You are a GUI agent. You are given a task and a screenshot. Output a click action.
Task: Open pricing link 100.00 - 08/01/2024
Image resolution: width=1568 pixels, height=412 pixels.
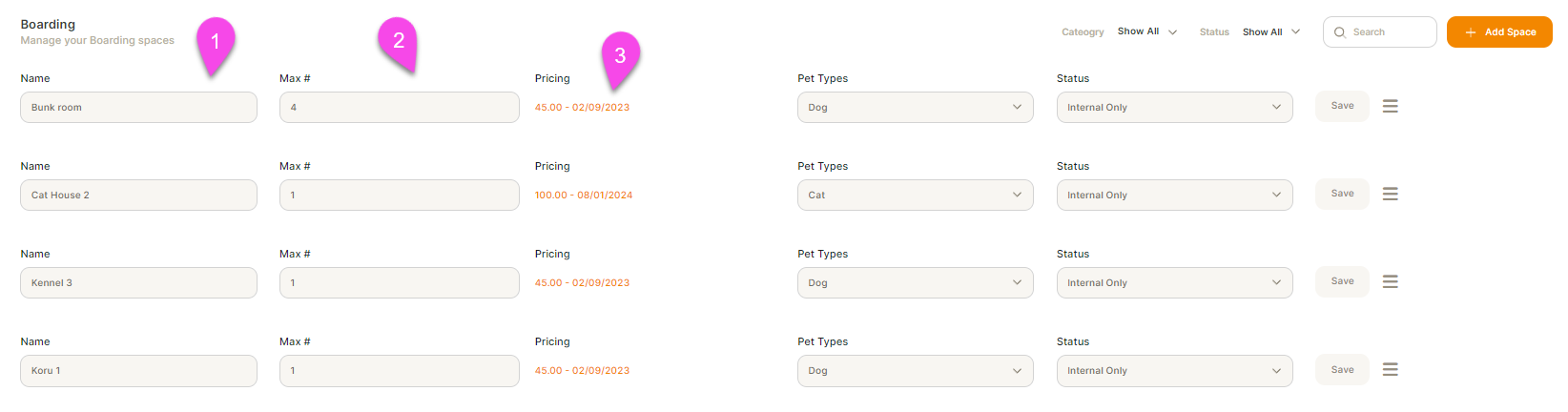584,195
